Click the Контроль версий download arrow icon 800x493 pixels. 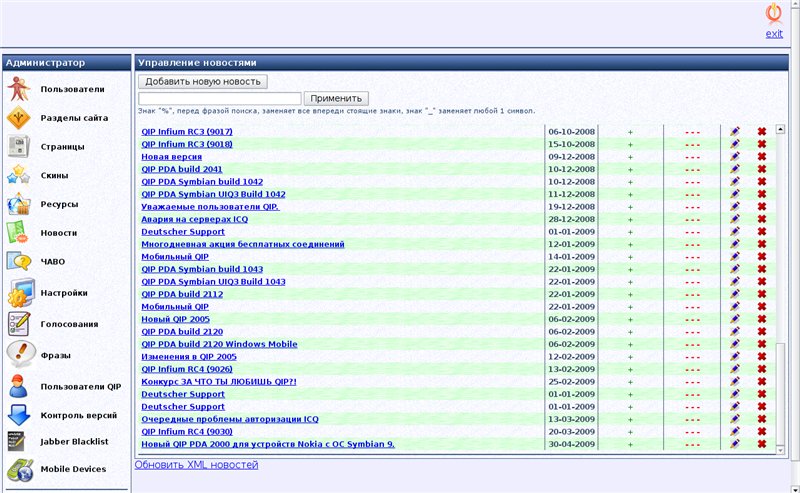(19, 415)
